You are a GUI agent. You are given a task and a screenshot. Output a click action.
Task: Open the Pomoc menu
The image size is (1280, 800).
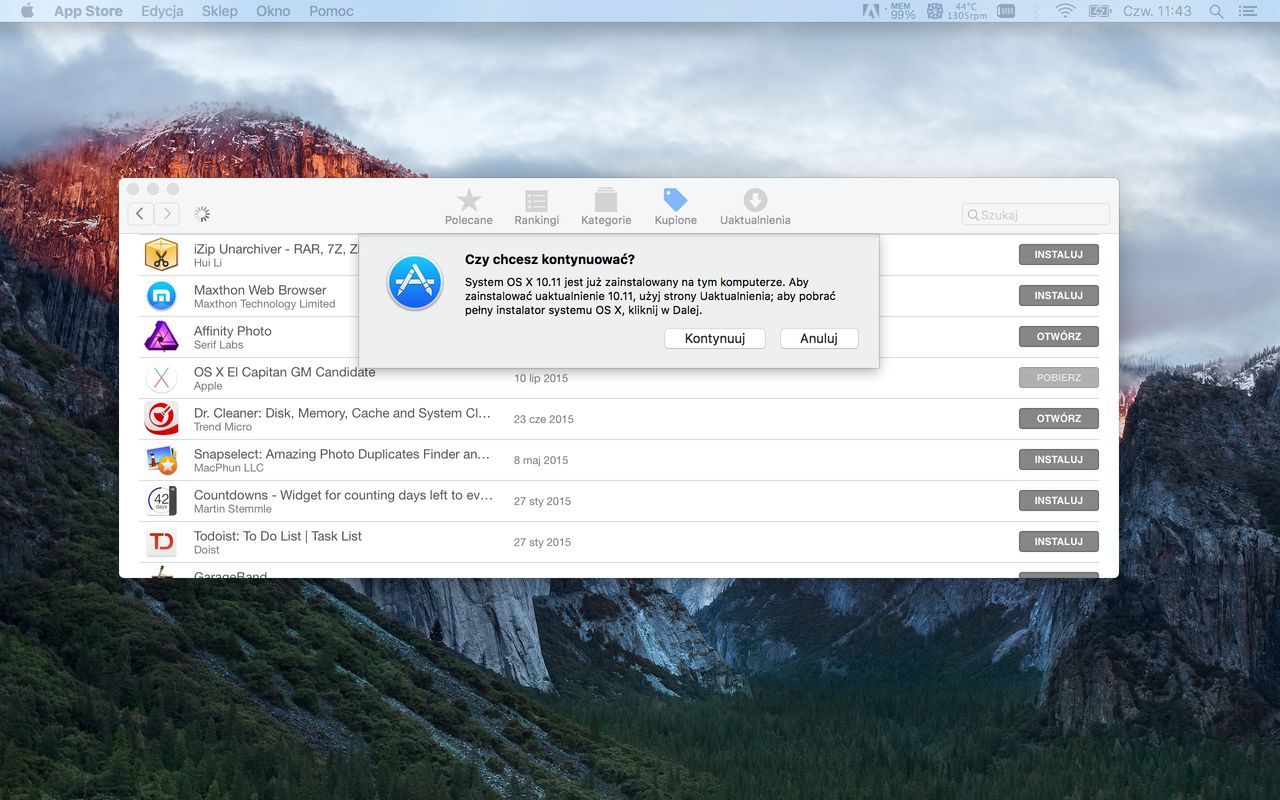pyautogui.click(x=331, y=11)
